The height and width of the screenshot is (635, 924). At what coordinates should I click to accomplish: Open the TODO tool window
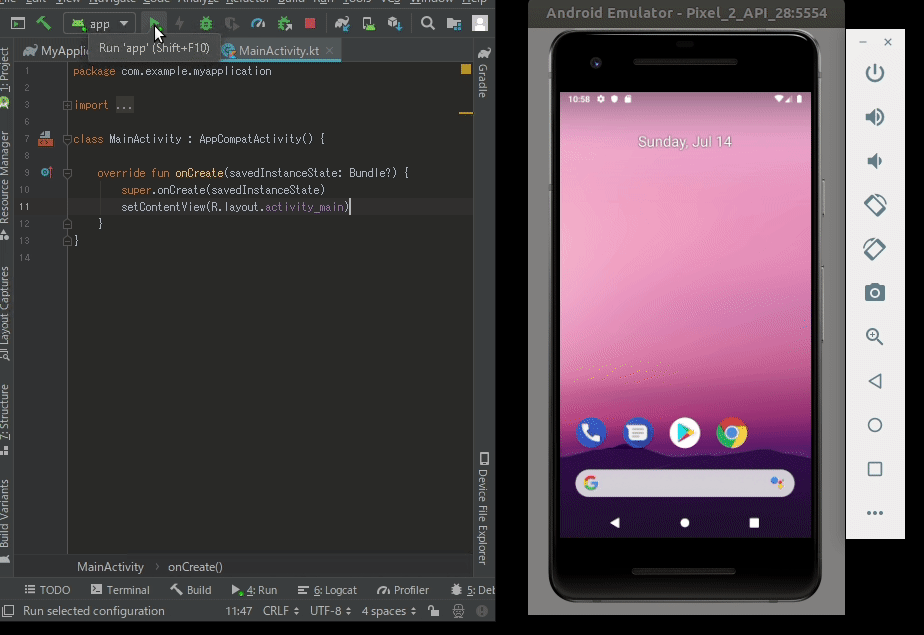coord(47,590)
